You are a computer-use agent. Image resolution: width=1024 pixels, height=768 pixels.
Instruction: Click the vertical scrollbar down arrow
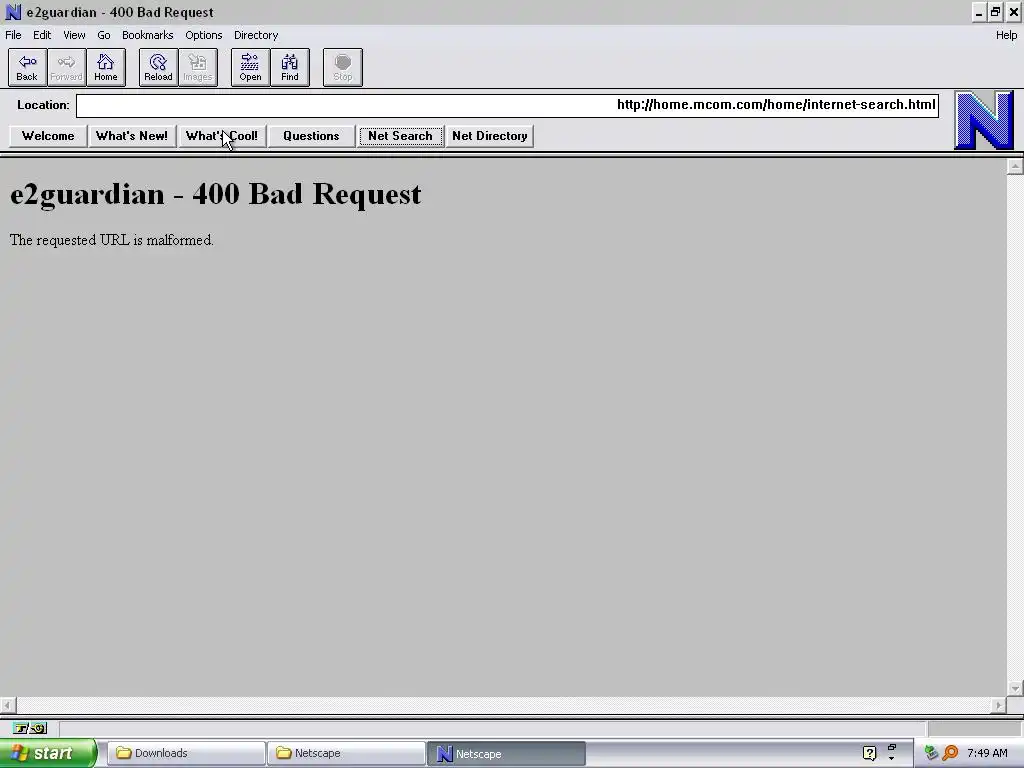1015,688
